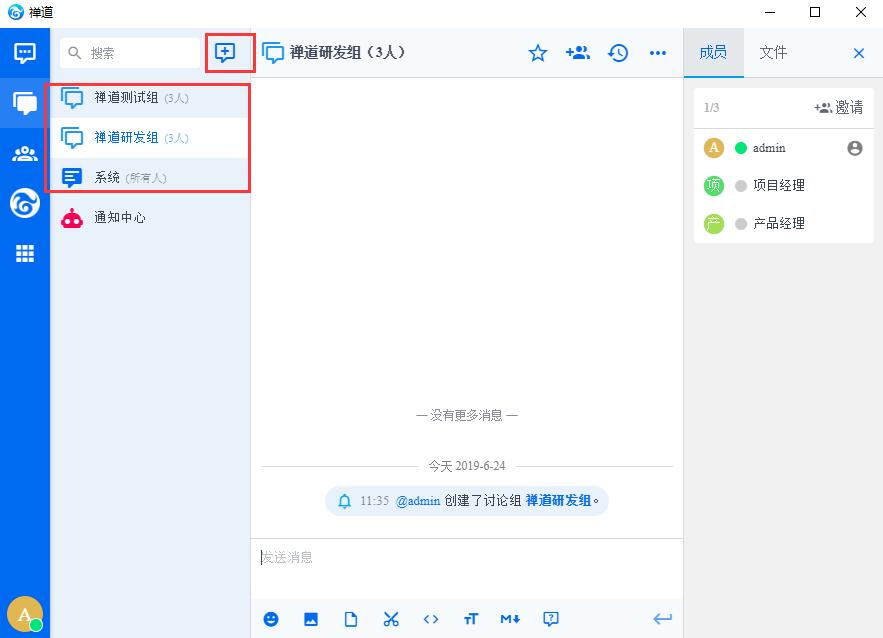Select member 项目经理
This screenshot has height=638, width=883.
pyautogui.click(x=783, y=185)
